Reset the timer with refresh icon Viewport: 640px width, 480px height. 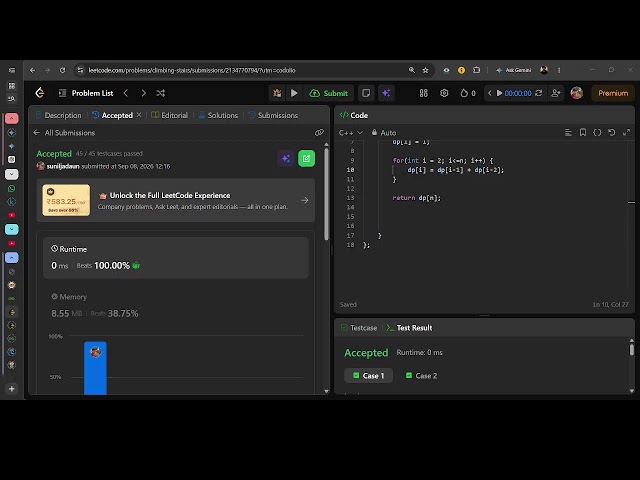click(x=539, y=93)
